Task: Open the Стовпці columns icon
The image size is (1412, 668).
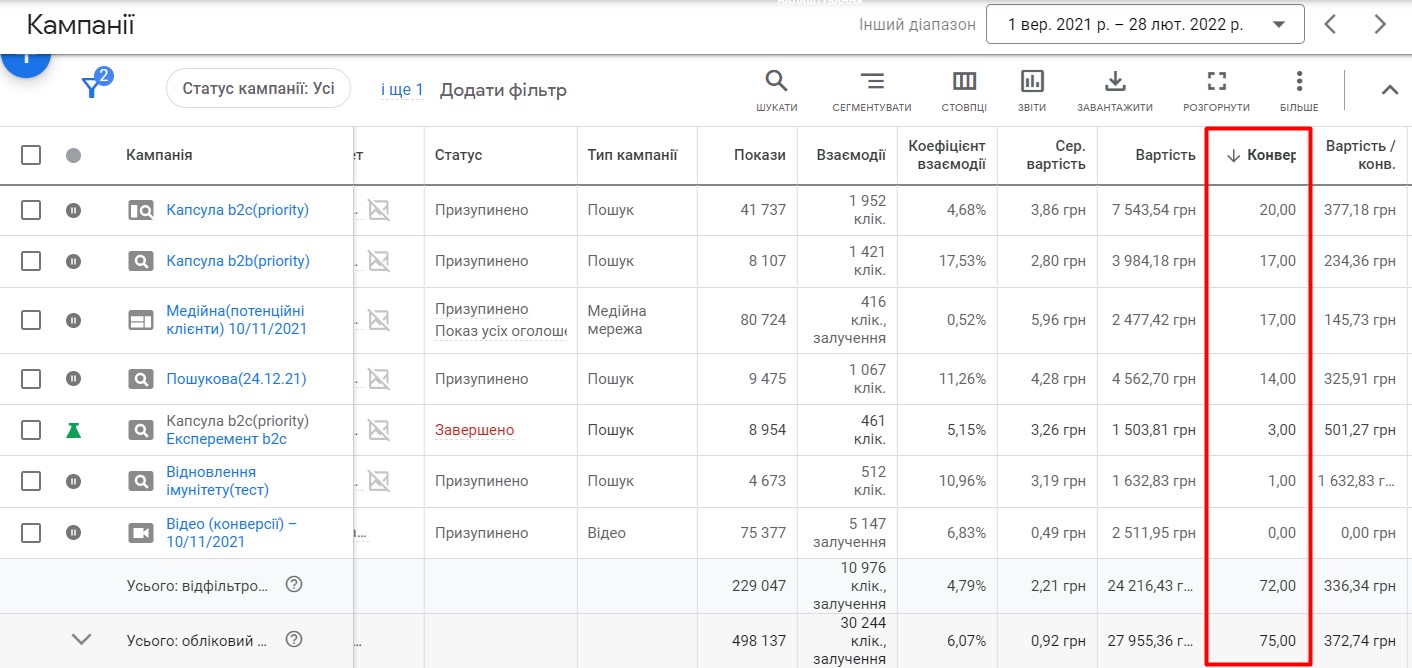Action: [964, 81]
